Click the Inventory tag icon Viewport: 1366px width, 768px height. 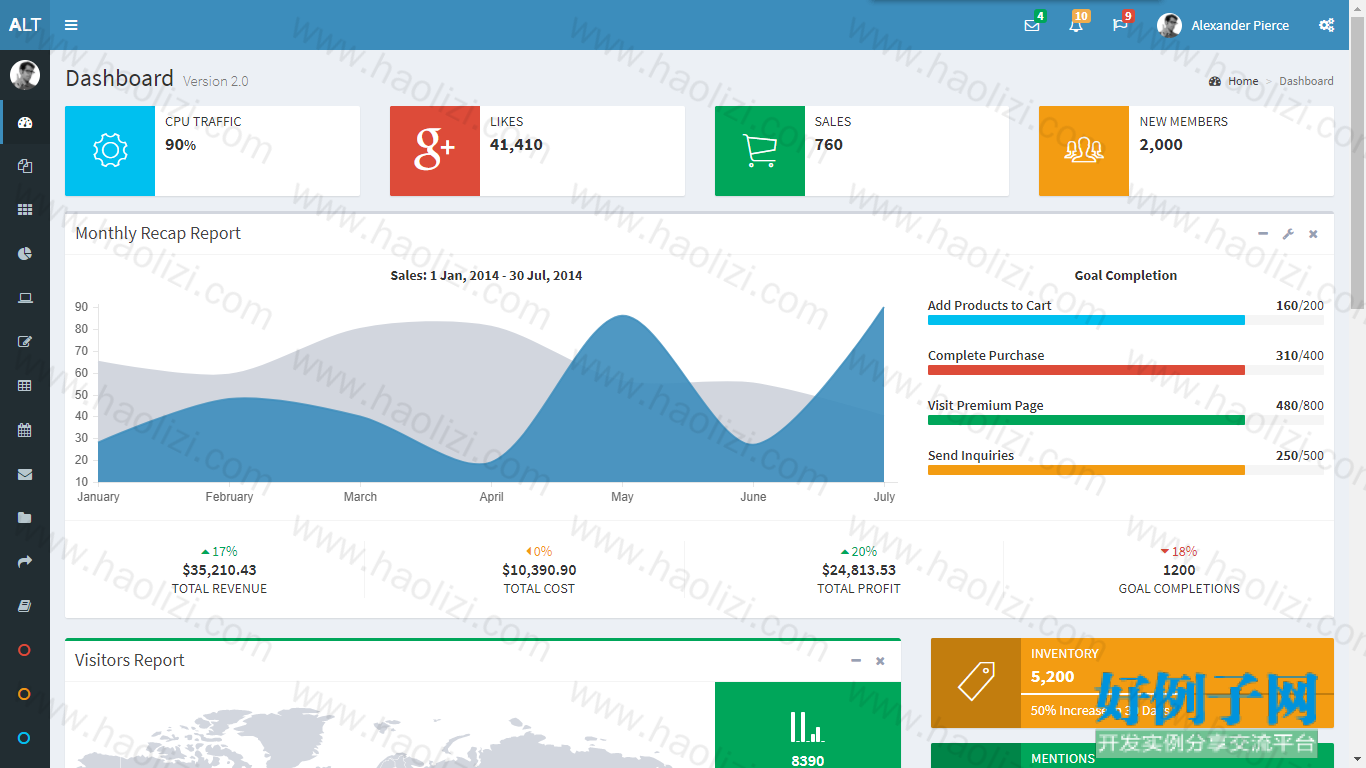[x=976, y=683]
